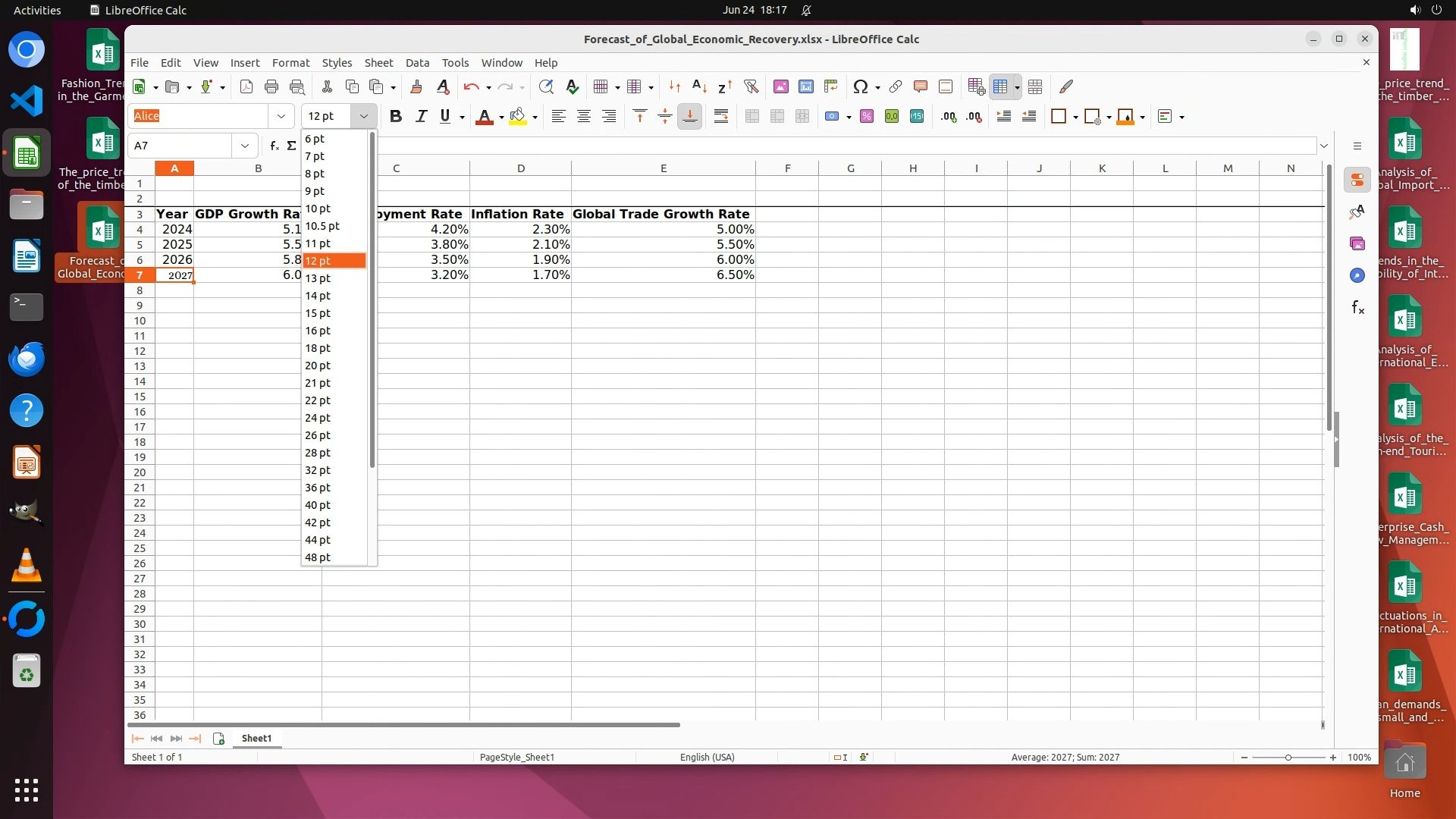Toggle Italic formatting
This screenshot has height=819, width=1456.
[x=421, y=116]
